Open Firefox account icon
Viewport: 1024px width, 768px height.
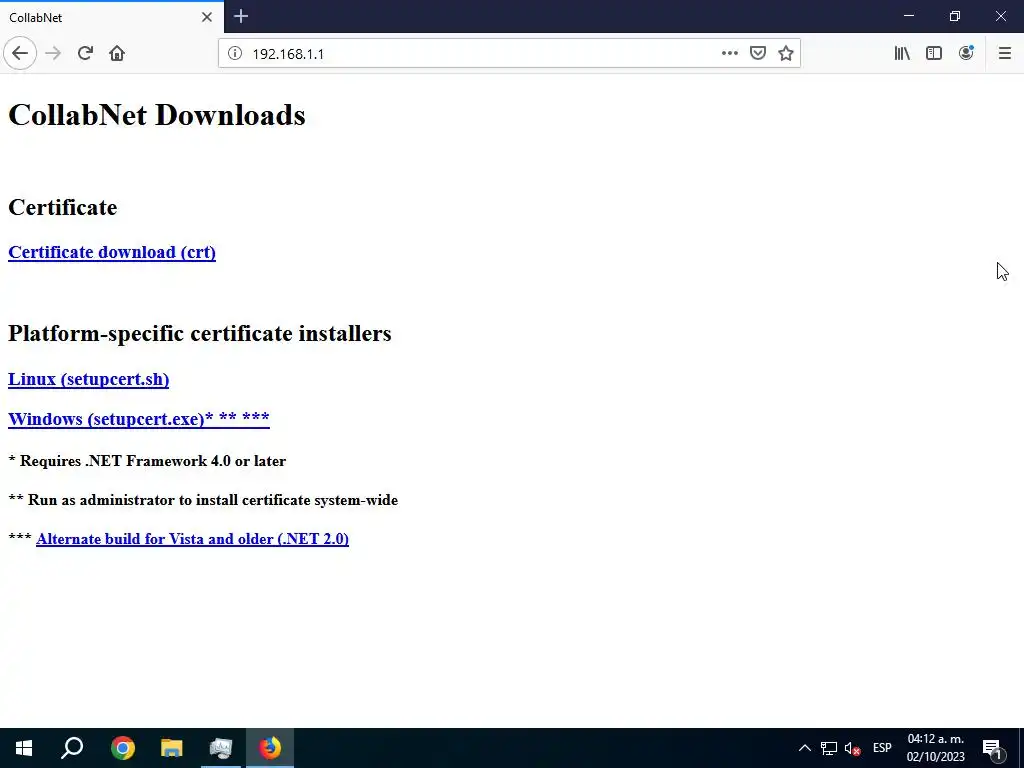[x=966, y=54]
